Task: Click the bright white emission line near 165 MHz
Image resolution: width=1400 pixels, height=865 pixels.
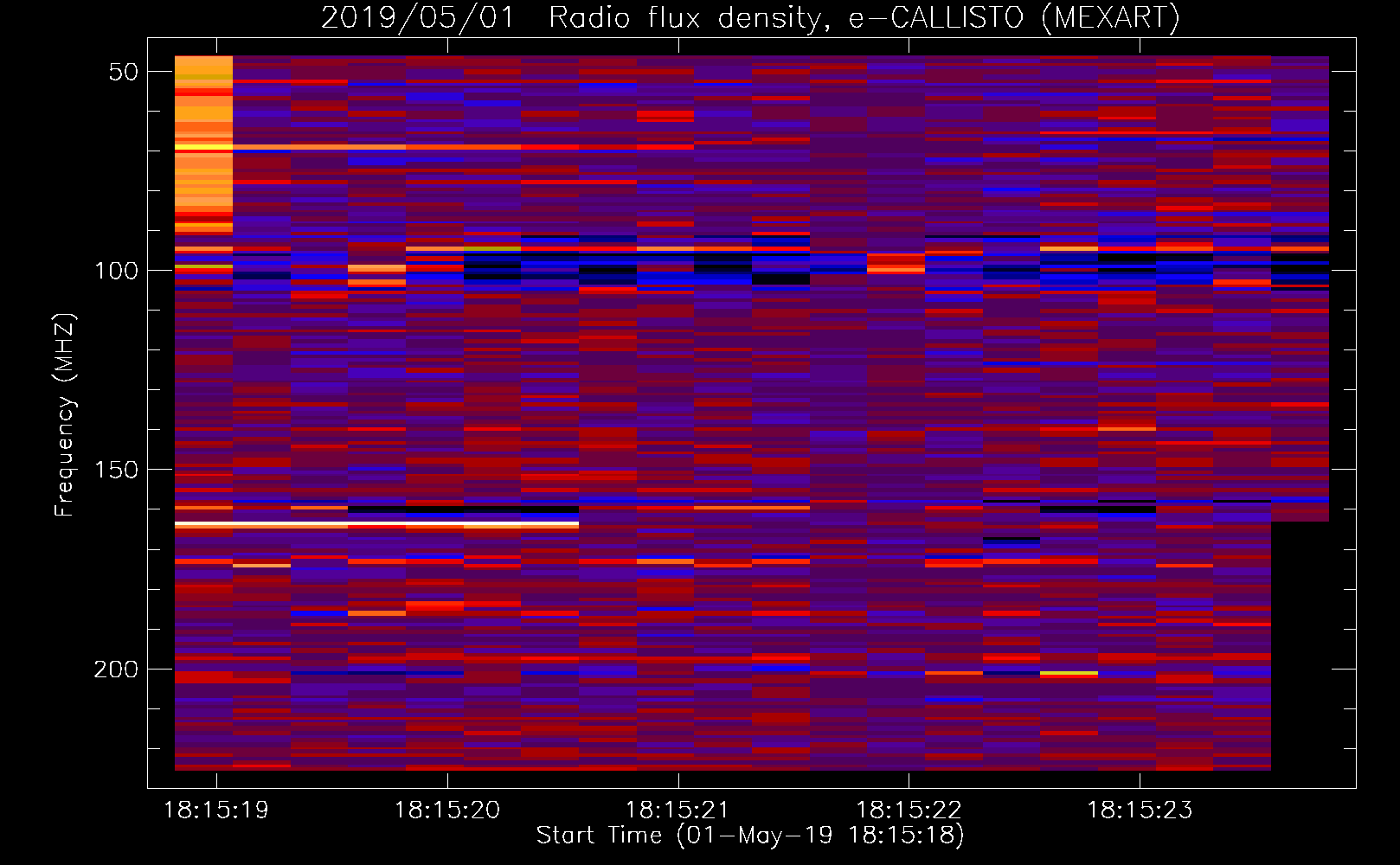Action: (376, 524)
